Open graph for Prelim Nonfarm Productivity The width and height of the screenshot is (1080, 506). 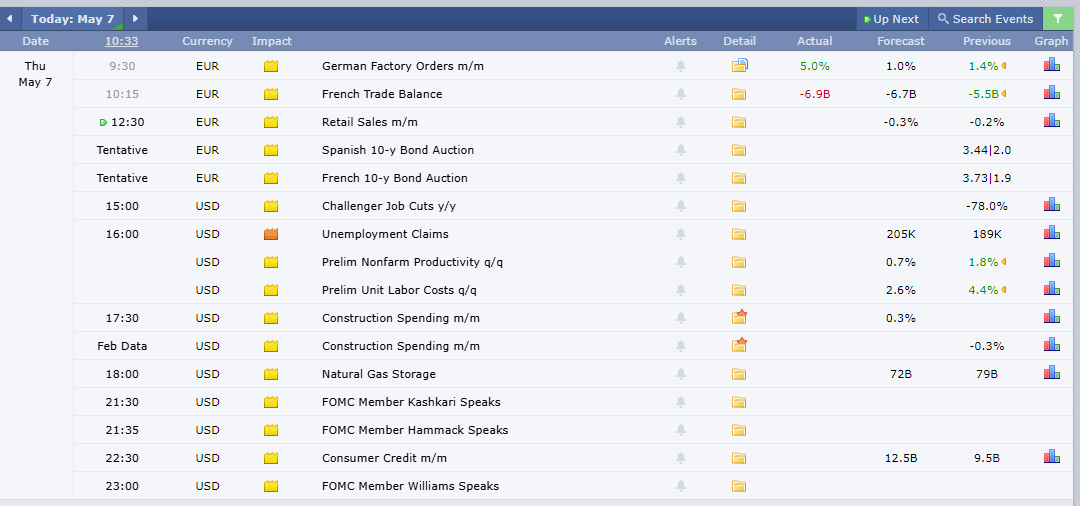[1052, 260]
